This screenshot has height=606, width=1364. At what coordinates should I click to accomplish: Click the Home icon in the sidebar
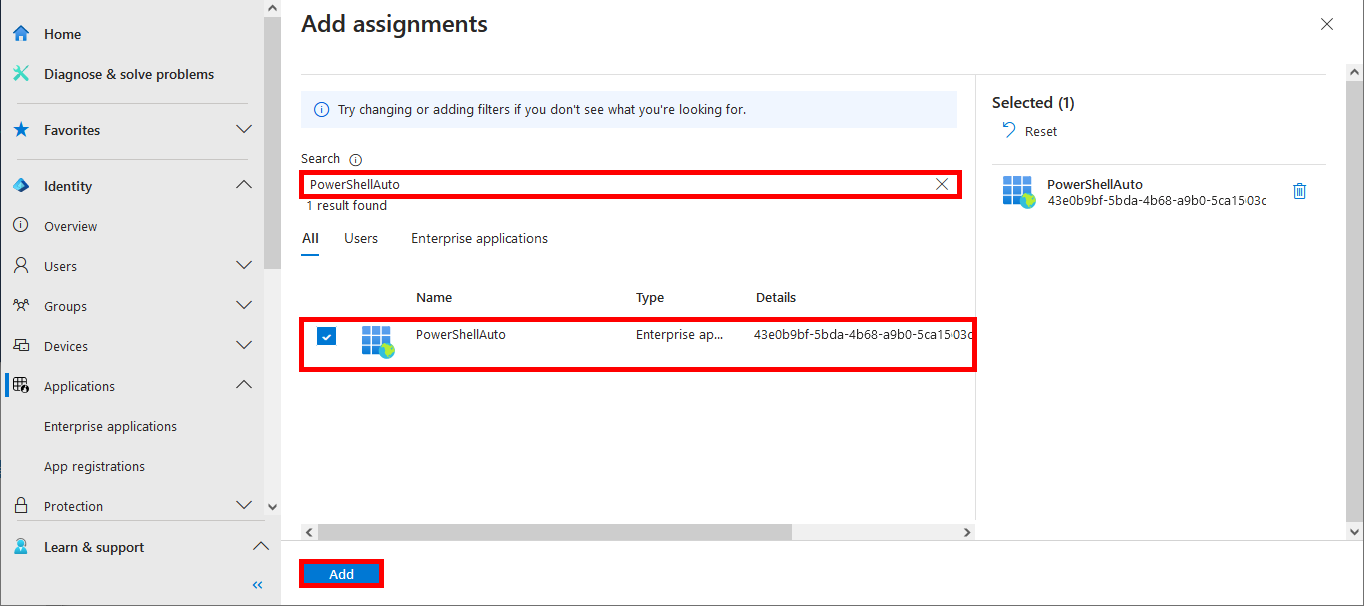tap(20, 33)
